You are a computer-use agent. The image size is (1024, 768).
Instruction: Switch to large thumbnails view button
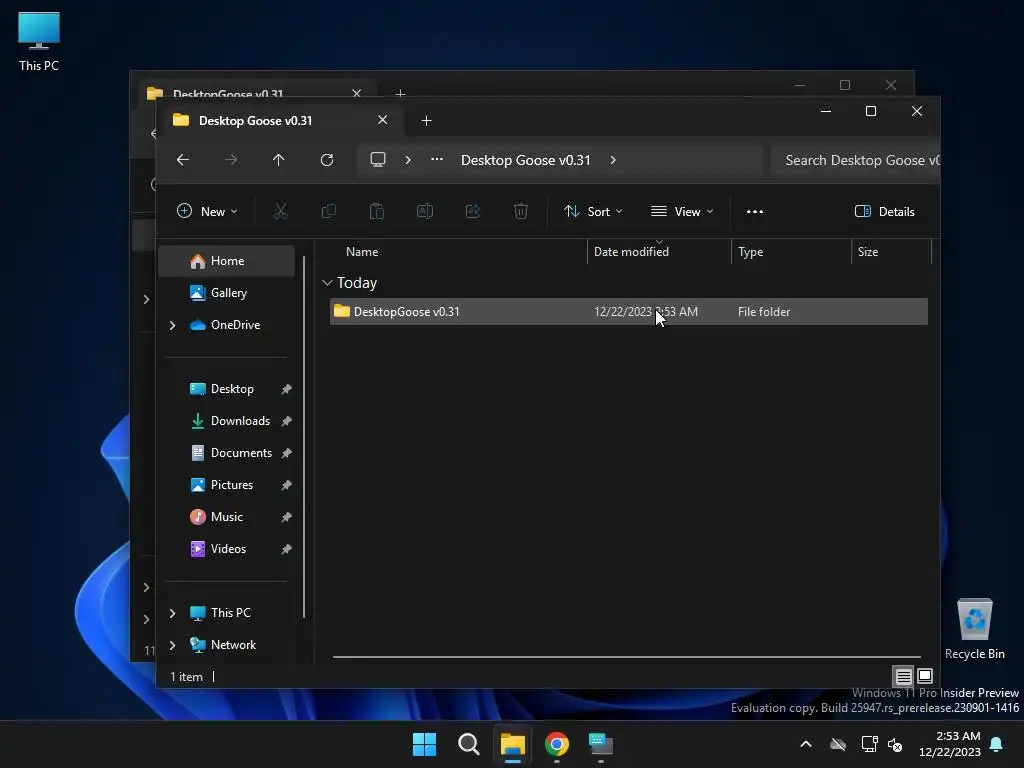(925, 677)
